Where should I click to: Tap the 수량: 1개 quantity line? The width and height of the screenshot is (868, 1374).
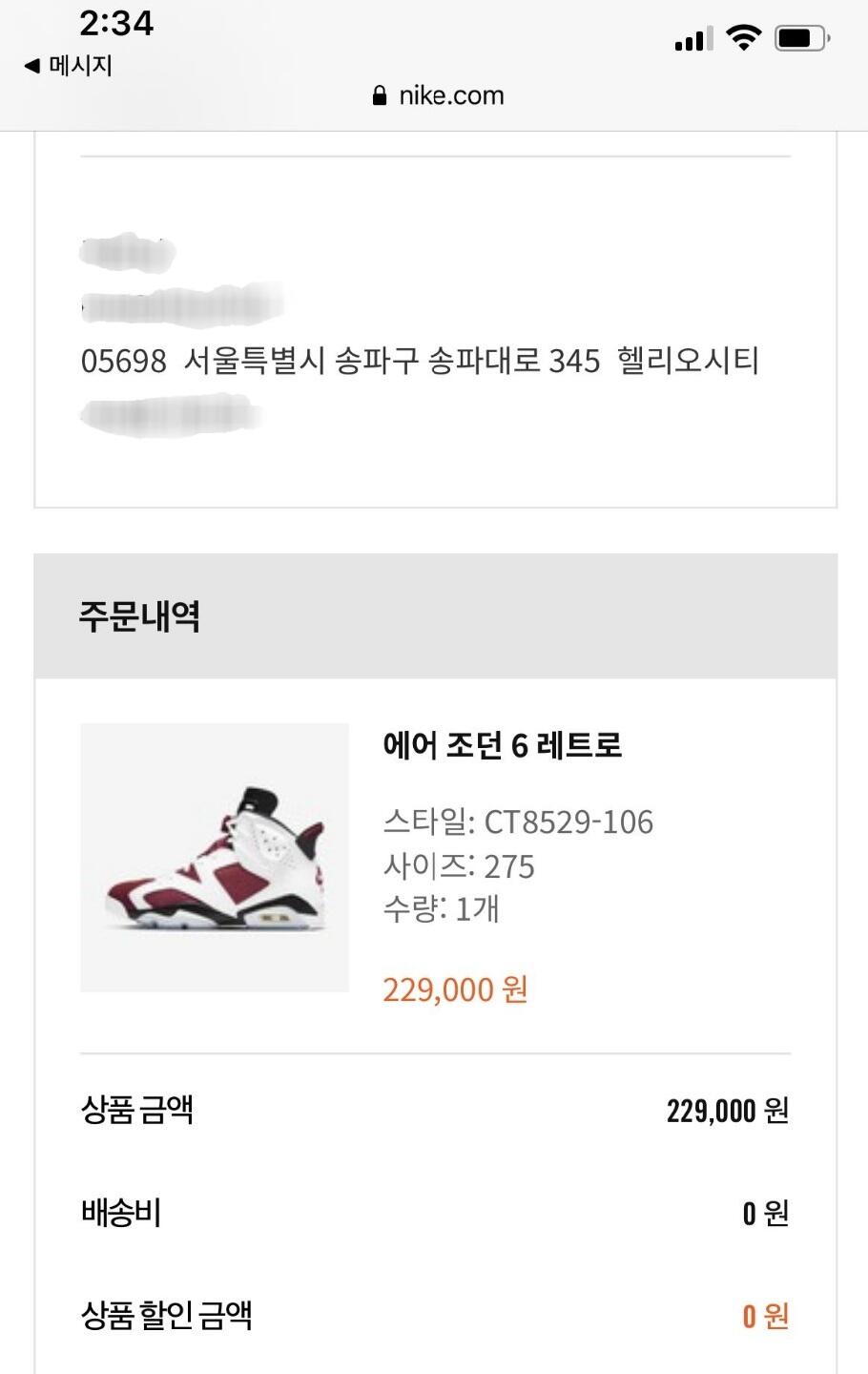point(441,909)
